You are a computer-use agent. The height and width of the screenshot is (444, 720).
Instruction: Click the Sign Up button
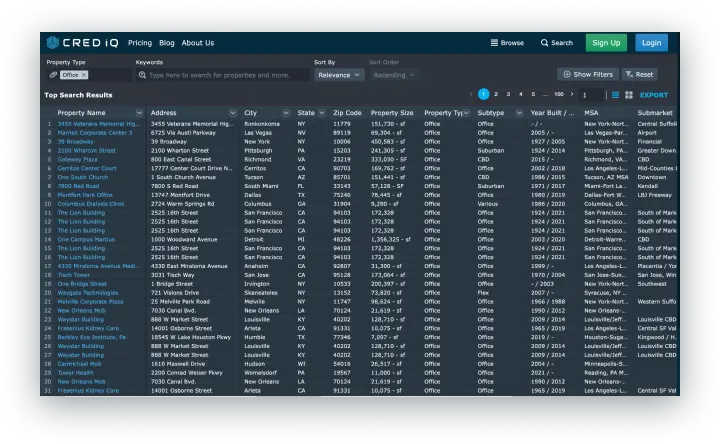coord(606,43)
